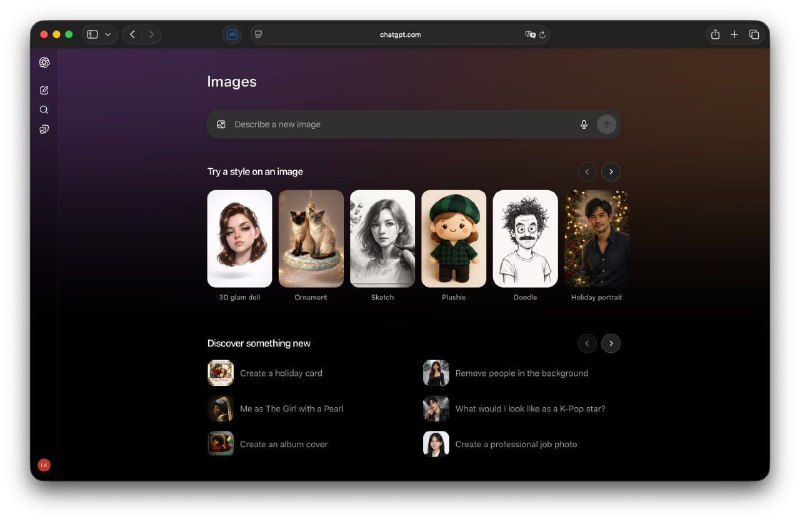Click the translate icon in address bar

point(530,34)
